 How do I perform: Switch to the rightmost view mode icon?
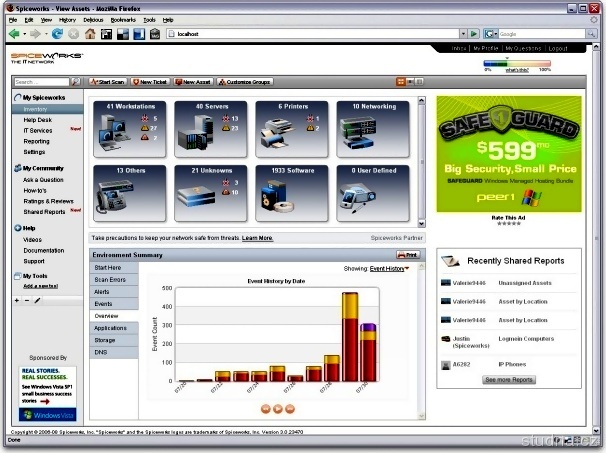click(x=419, y=82)
